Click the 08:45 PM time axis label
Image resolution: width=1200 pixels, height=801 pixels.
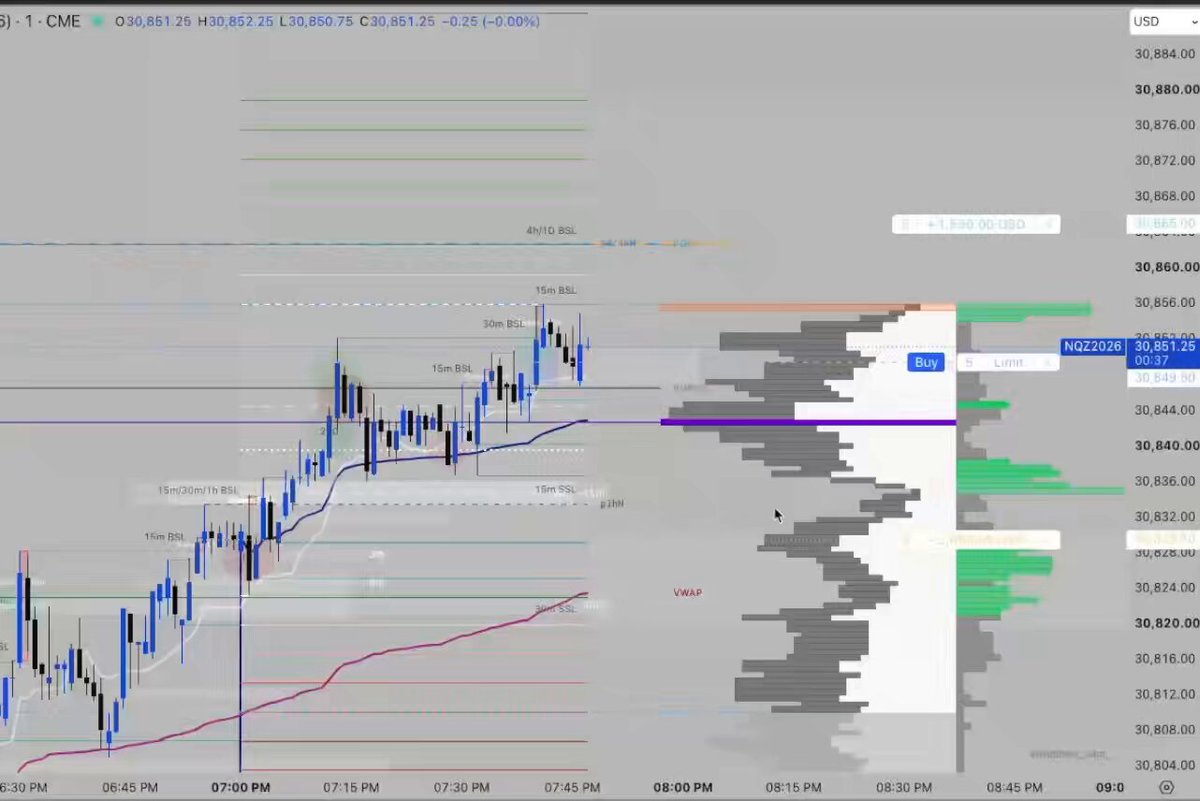(x=1013, y=787)
